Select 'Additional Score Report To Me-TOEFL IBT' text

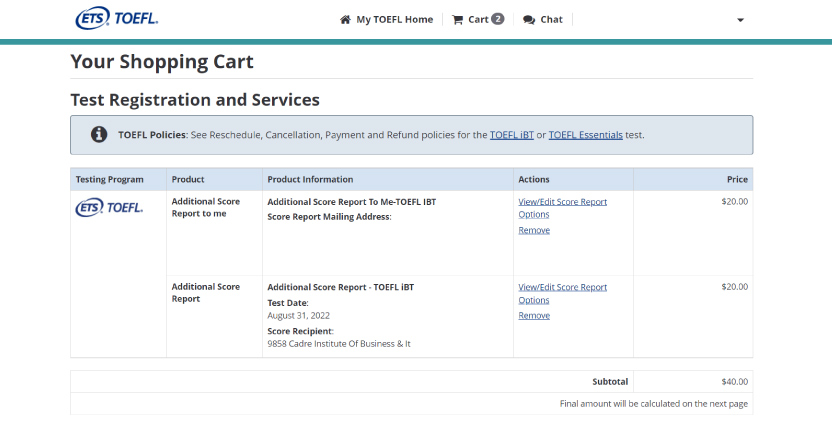point(352,202)
